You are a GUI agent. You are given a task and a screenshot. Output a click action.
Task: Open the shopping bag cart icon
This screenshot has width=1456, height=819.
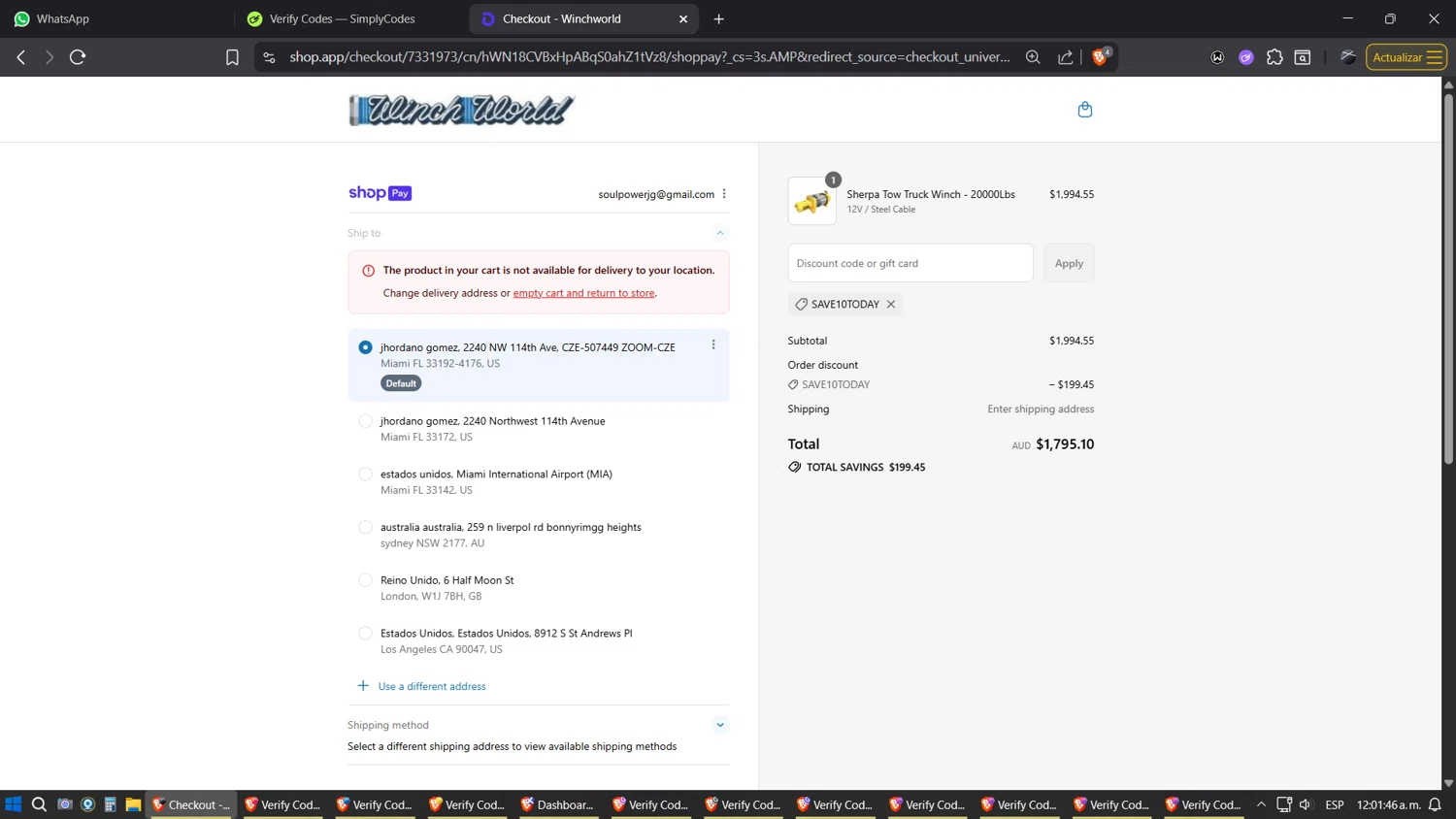pos(1085,110)
